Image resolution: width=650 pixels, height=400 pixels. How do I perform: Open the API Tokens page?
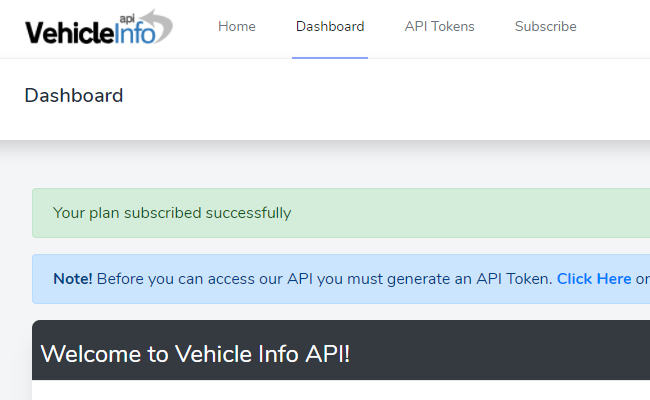point(439,27)
